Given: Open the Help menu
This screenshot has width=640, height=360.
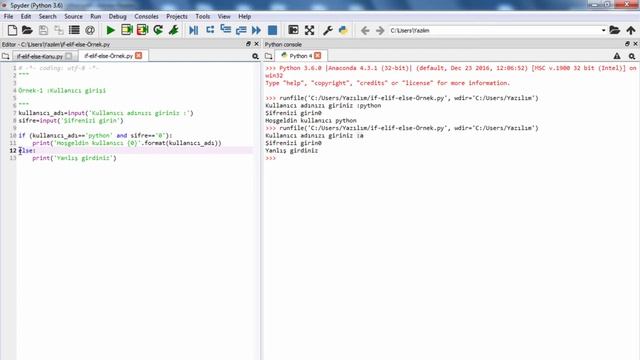Looking at the screenshot, I should pos(244,16).
